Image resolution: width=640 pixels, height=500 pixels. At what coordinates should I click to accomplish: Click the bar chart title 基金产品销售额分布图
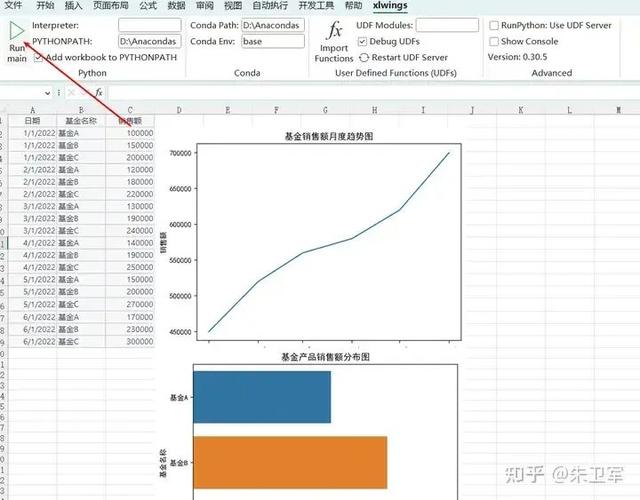(x=325, y=357)
